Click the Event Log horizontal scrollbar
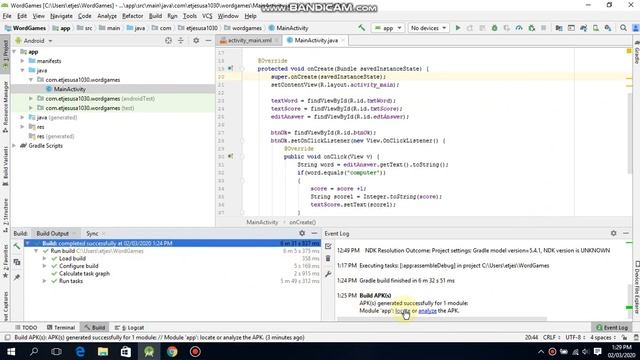This screenshot has height=360, width=640. coord(442,319)
